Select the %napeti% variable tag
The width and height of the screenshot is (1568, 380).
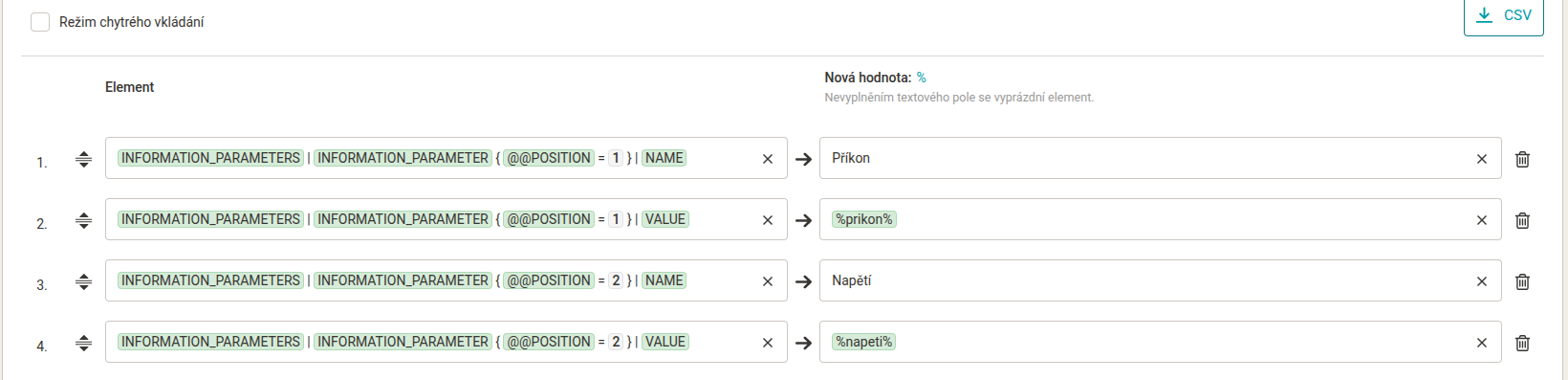click(863, 342)
